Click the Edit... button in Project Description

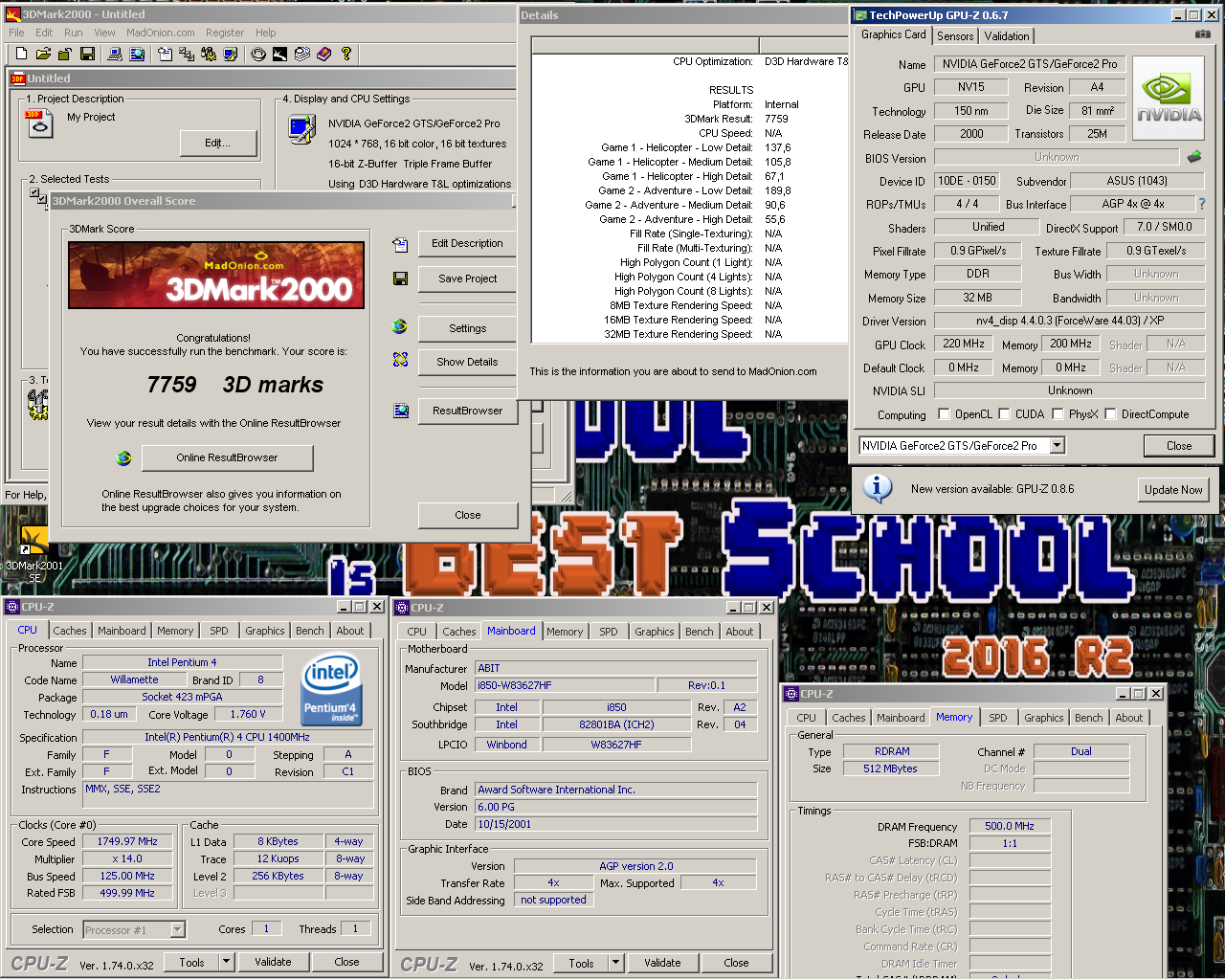coord(218,144)
